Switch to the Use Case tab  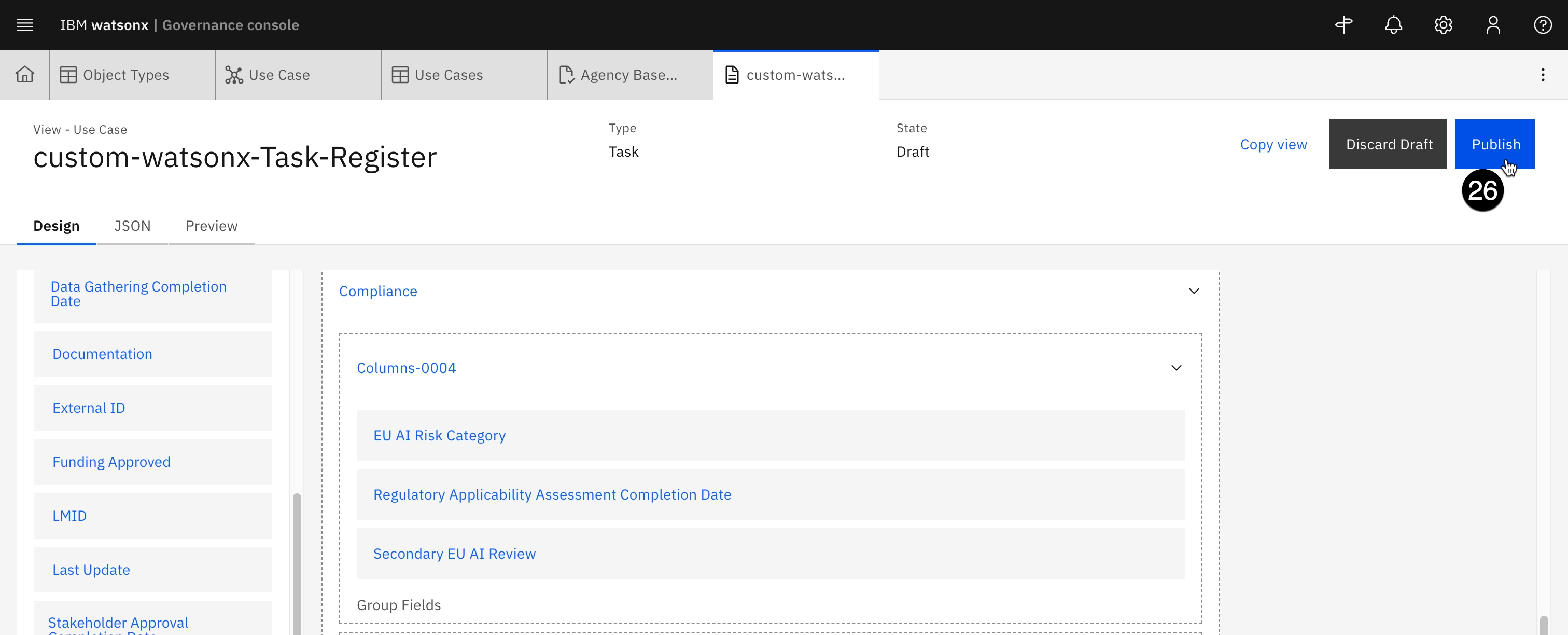(298, 75)
